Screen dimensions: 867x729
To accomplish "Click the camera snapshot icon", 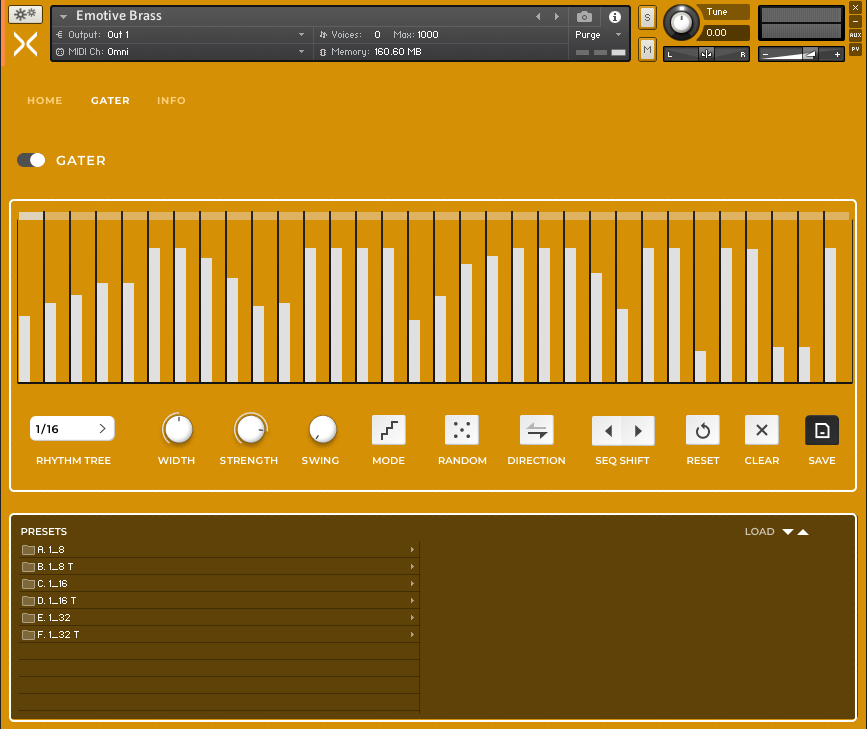I will [x=584, y=17].
